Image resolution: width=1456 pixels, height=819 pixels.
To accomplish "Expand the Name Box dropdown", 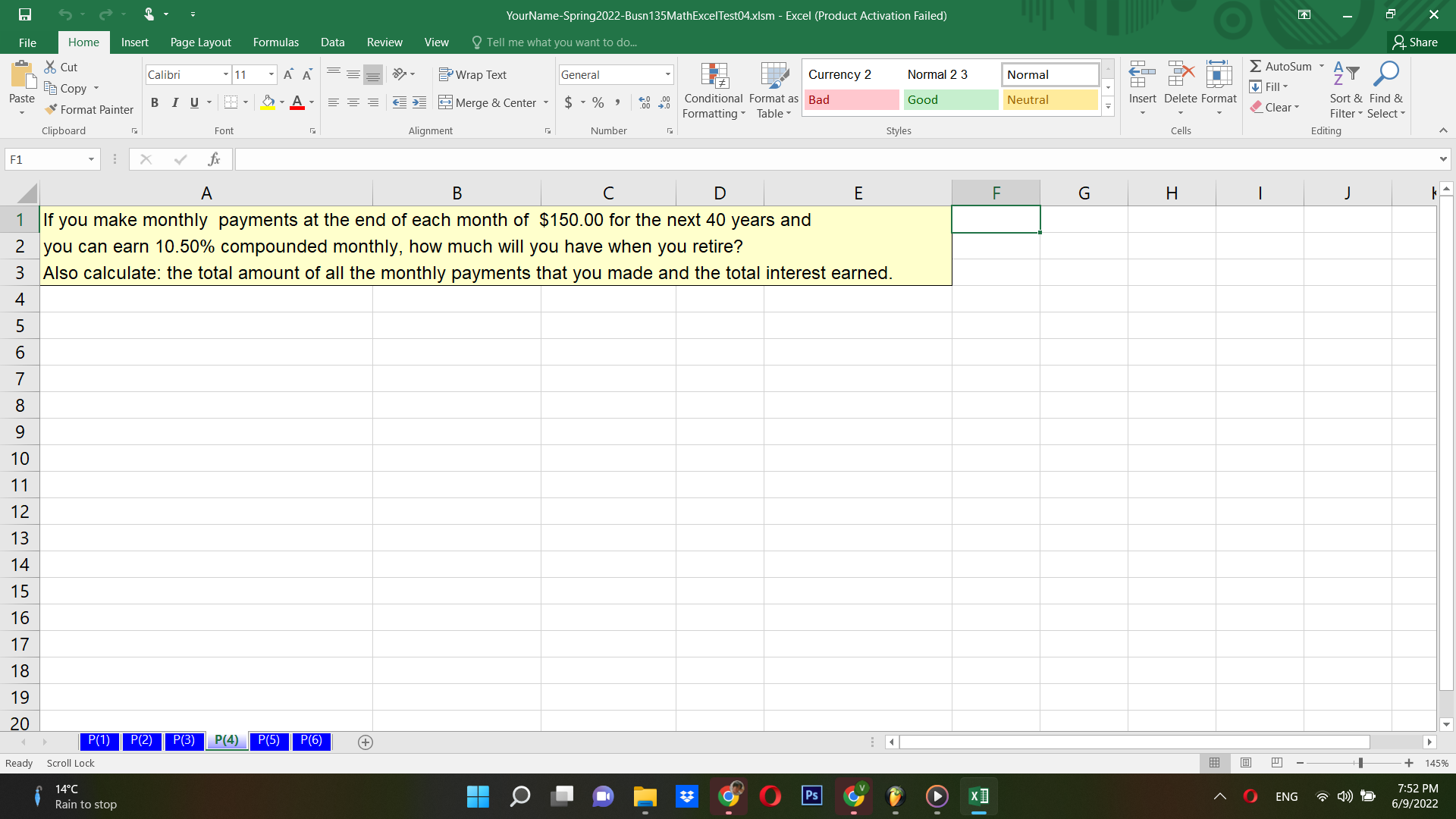I will (x=91, y=159).
